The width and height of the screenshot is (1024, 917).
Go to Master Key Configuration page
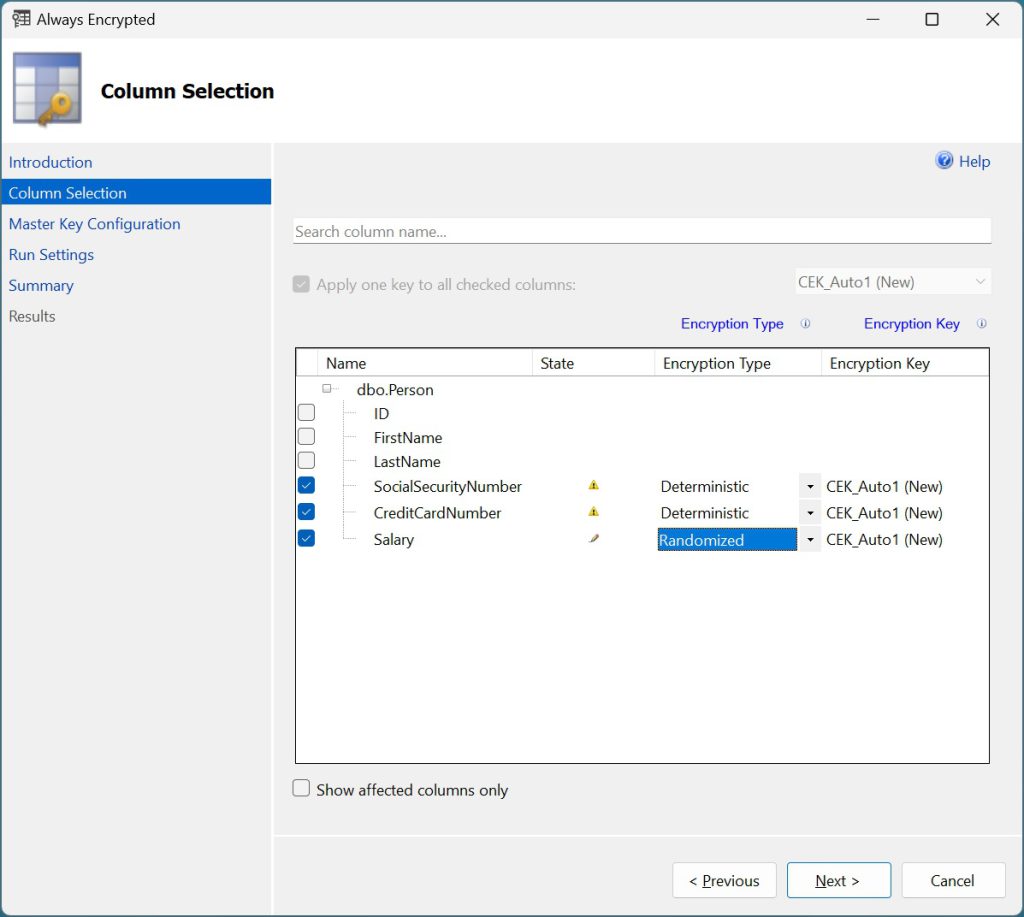(95, 224)
